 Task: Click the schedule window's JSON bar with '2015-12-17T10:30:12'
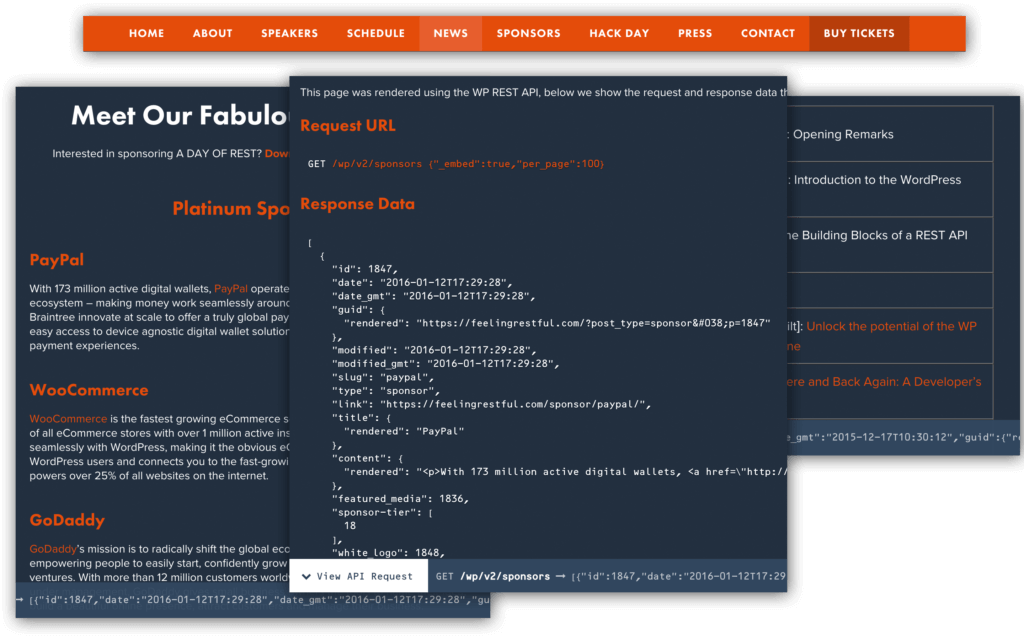coord(903,438)
